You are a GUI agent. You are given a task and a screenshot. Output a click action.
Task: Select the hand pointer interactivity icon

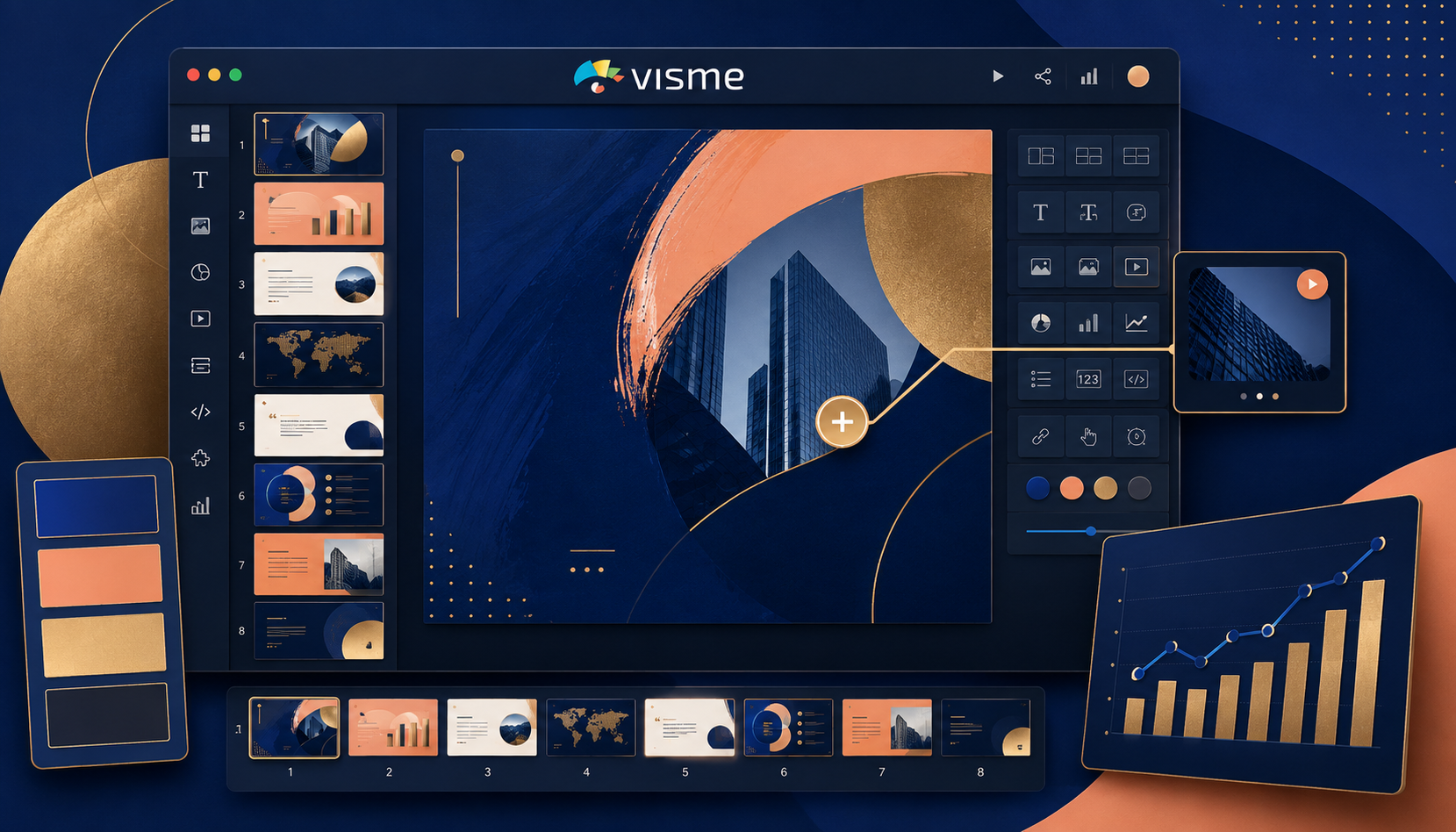1088,436
